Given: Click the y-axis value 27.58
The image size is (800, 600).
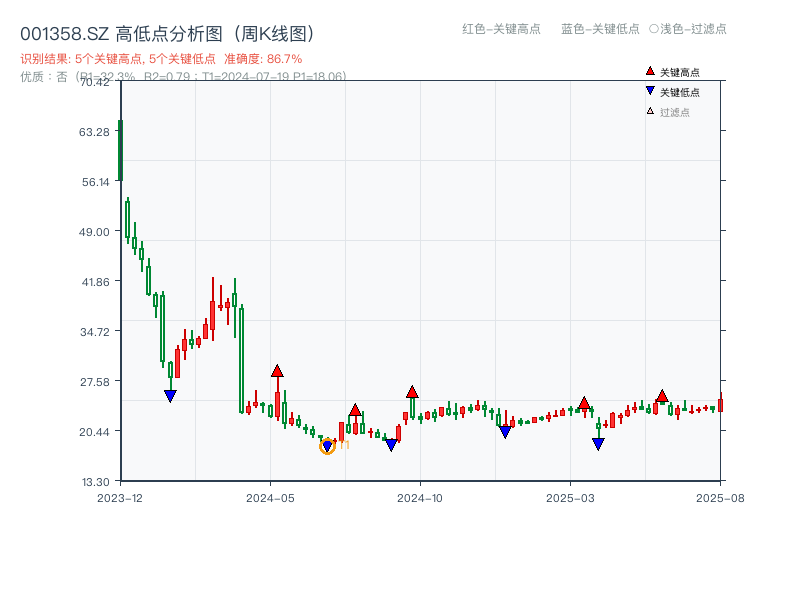Looking at the screenshot, I should pyautogui.click(x=95, y=382).
